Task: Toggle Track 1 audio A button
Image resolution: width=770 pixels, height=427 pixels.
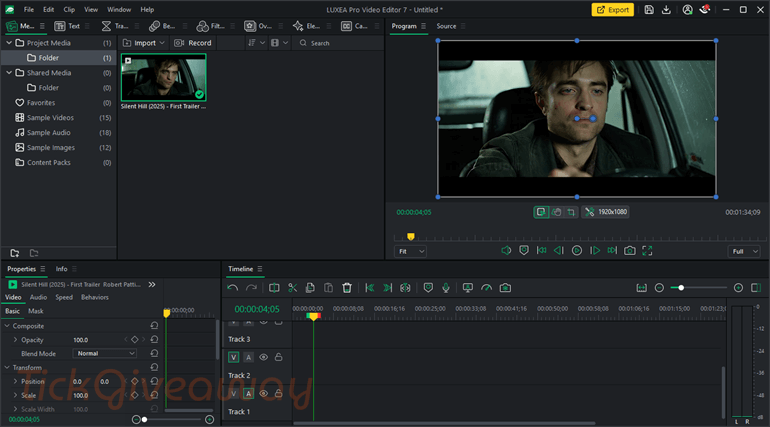Action: [x=248, y=394]
